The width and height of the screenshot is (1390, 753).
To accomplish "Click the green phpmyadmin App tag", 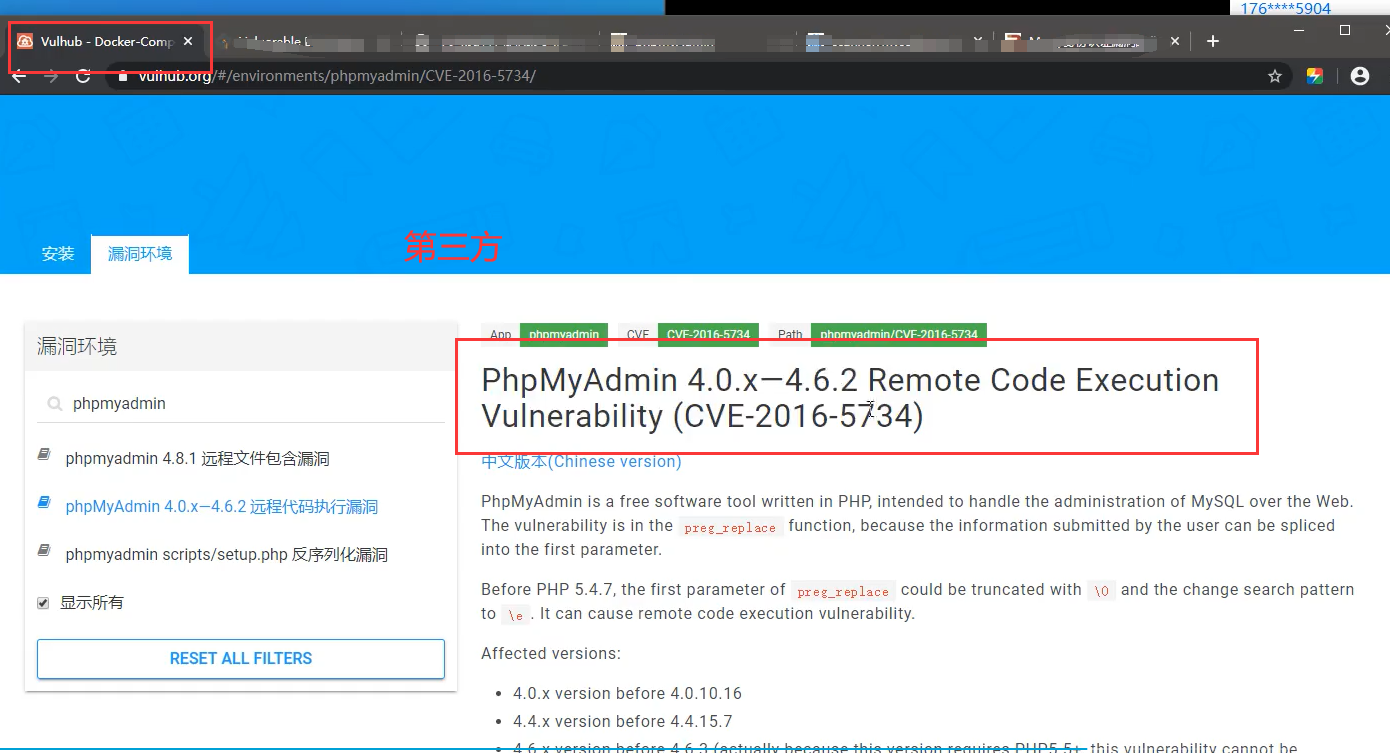I will point(564,335).
